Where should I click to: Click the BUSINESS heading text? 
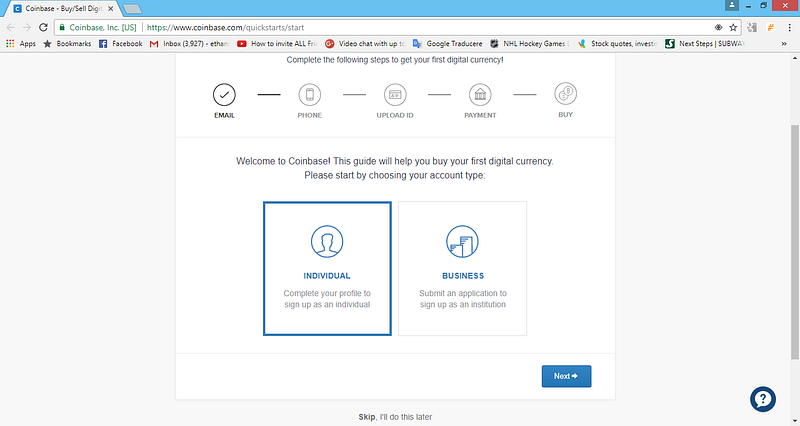[463, 276]
